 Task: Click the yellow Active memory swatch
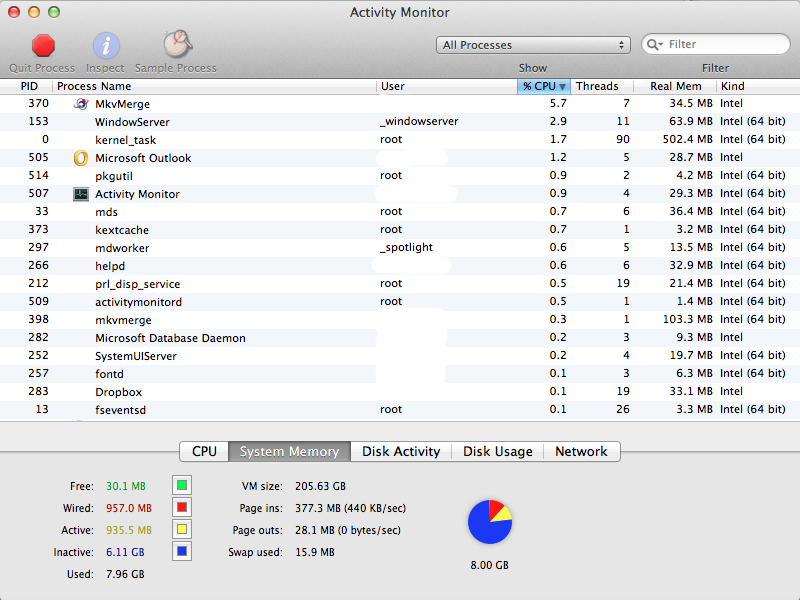click(182, 529)
